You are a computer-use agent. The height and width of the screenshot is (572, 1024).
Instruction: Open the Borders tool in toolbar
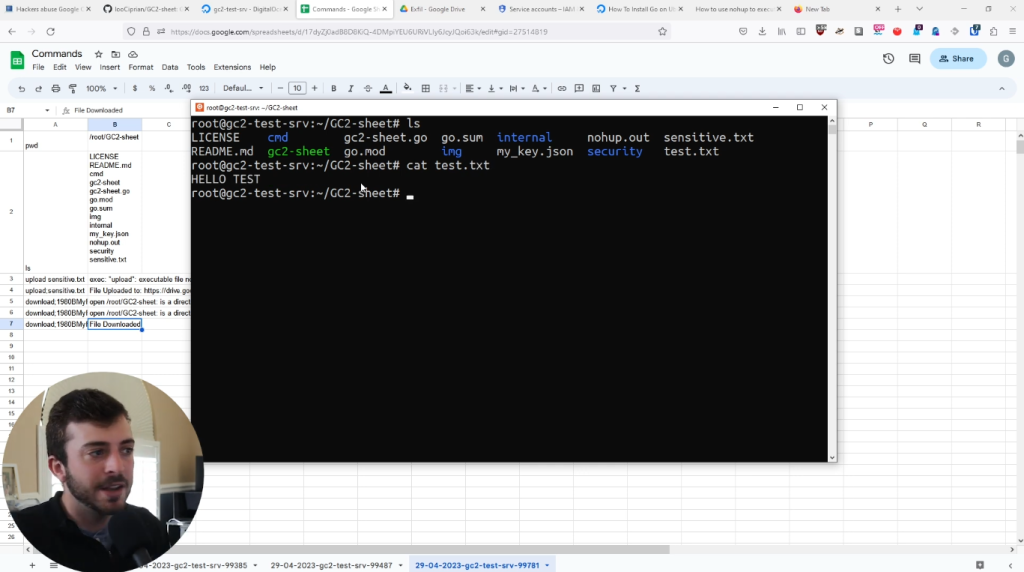[425, 88]
